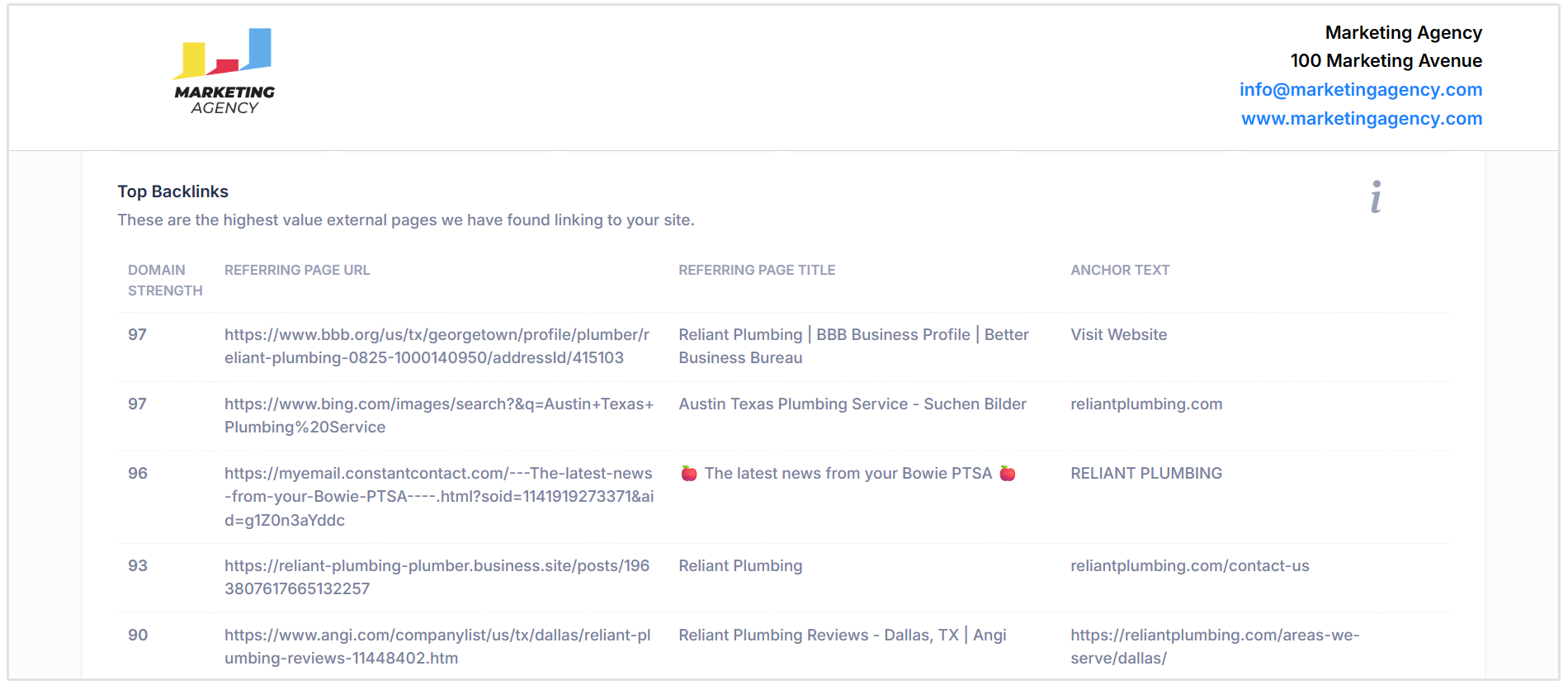The height and width of the screenshot is (685, 1568).
Task: Click domain strength 97 in the bbb.org row
Action: 137,334
